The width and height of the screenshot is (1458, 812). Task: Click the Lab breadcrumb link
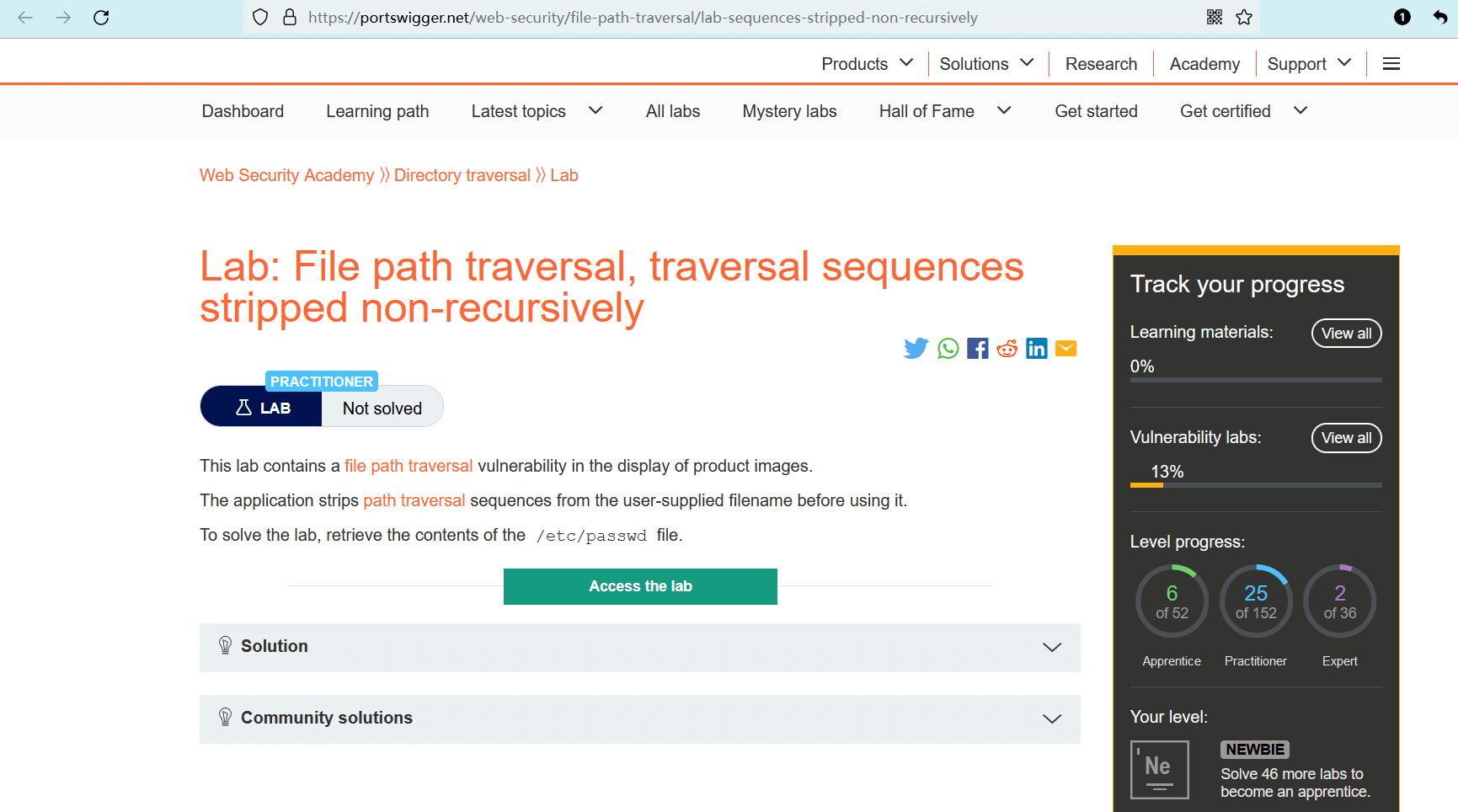(x=564, y=175)
